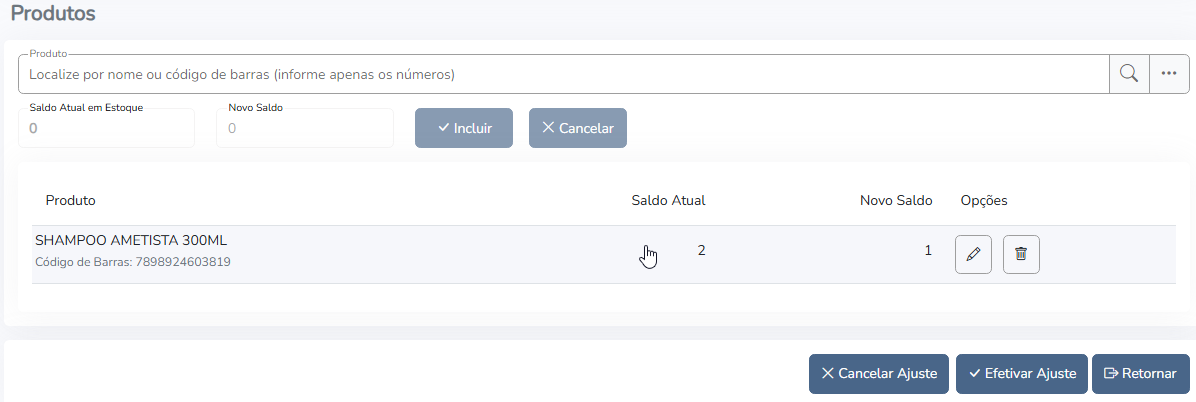Click the Produtos page heading
The width and height of the screenshot is (1196, 402).
point(53,14)
